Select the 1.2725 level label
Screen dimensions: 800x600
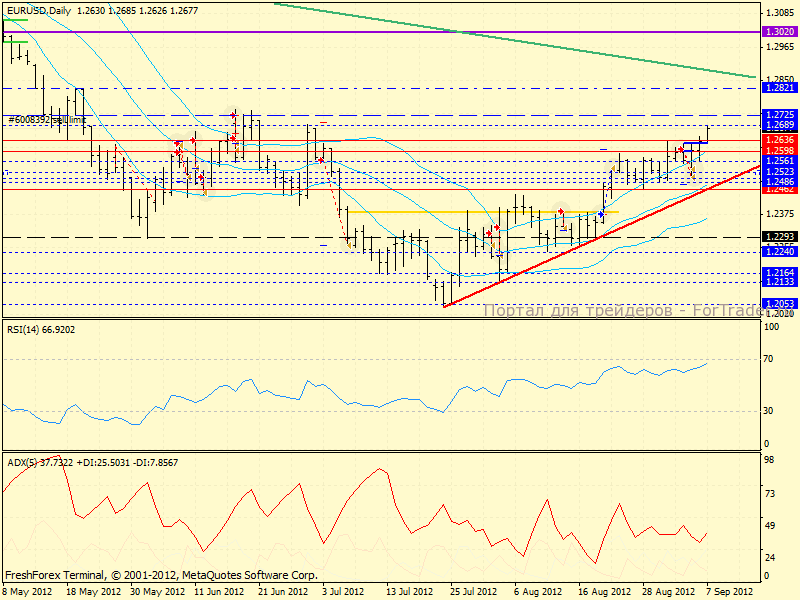[778, 115]
